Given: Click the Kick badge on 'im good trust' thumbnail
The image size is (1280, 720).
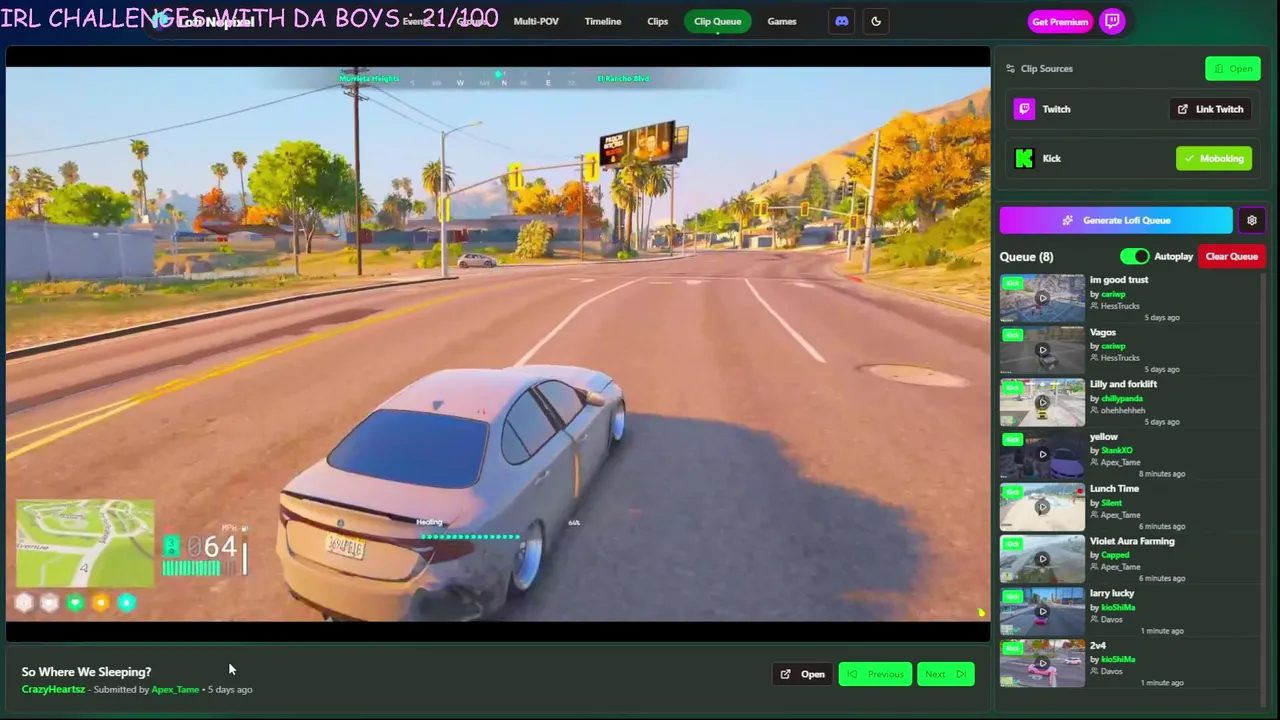Looking at the screenshot, I should tap(1013, 283).
